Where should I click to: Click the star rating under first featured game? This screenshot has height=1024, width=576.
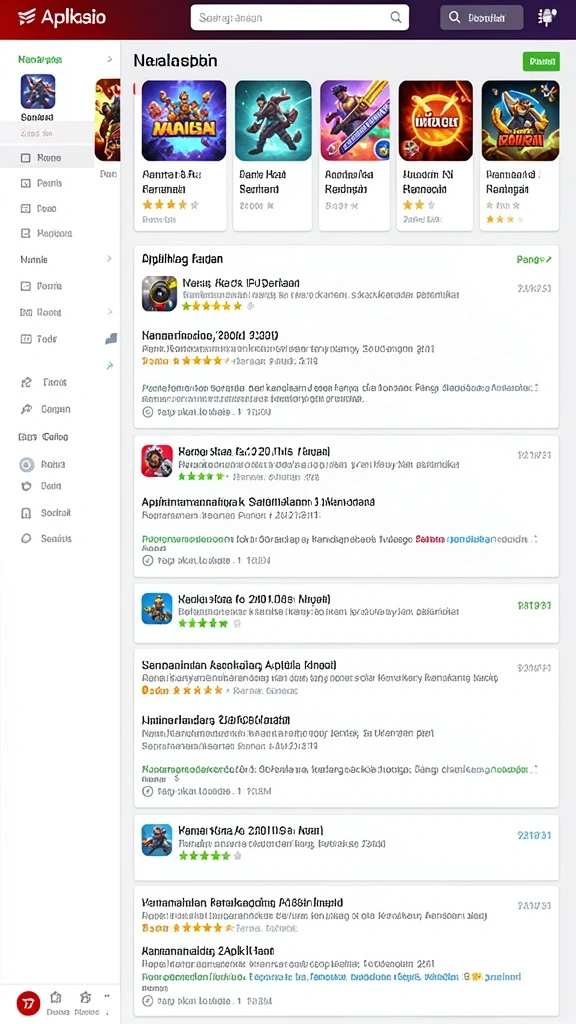(x=170, y=205)
